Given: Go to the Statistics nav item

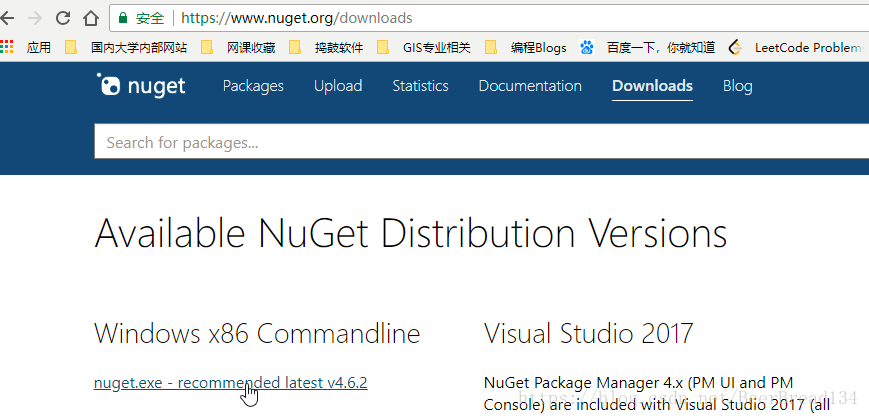Looking at the screenshot, I should pos(420,86).
